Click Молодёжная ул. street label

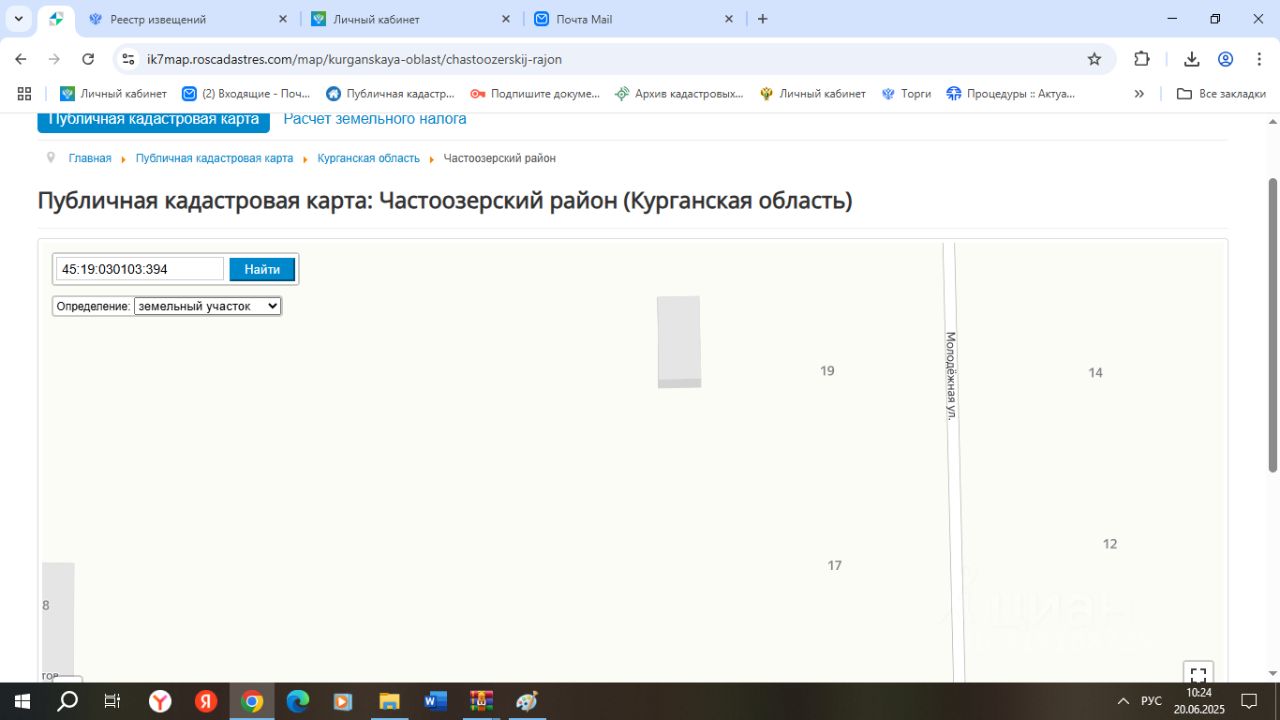click(x=951, y=376)
